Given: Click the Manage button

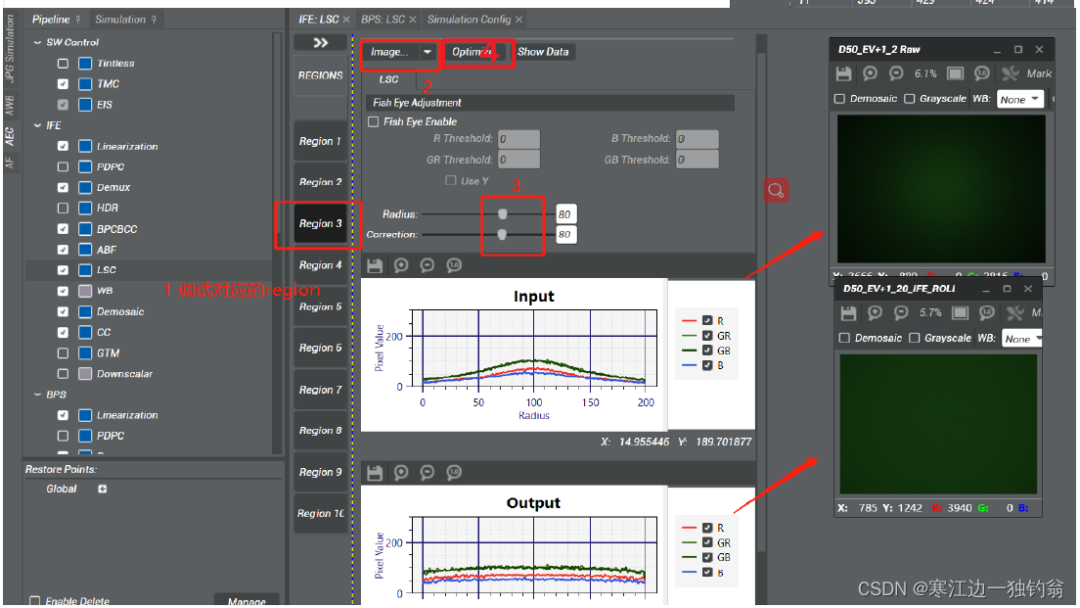Looking at the screenshot, I should click(x=247, y=600).
